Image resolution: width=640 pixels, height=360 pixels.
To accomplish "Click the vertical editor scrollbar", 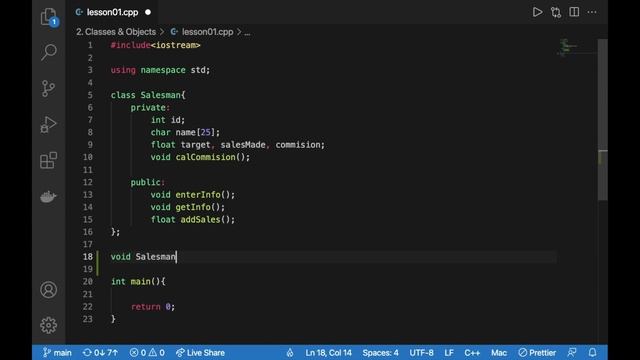I will [602, 120].
